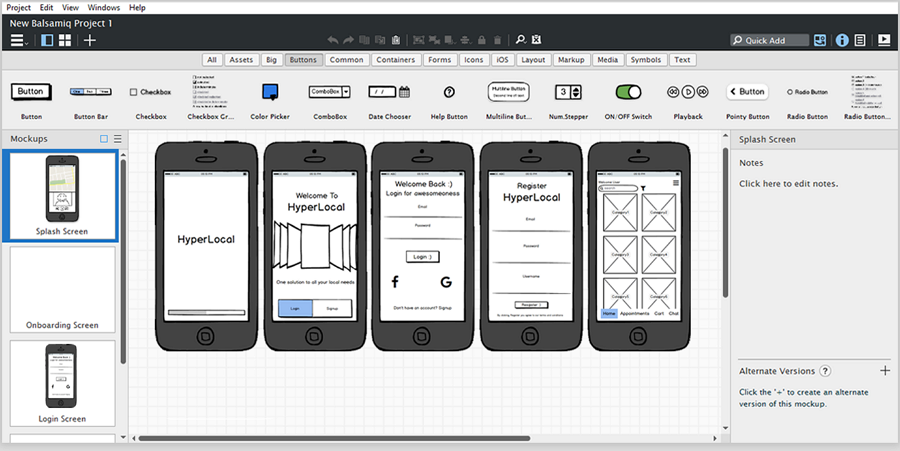Click the undo arrow icon
The width and height of the screenshot is (900, 451).
332,40
